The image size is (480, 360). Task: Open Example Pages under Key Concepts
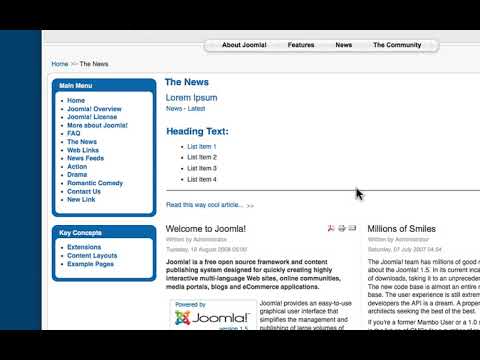click(x=90, y=264)
